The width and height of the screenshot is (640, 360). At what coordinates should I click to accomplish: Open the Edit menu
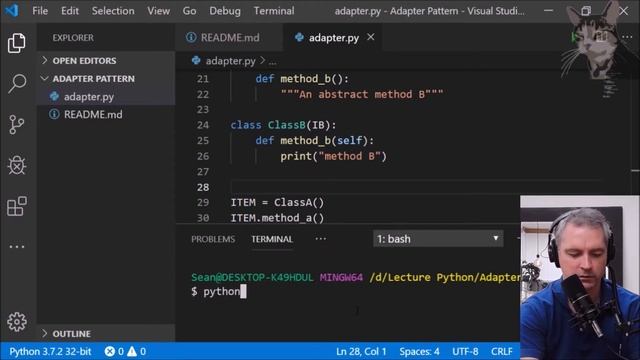70,11
